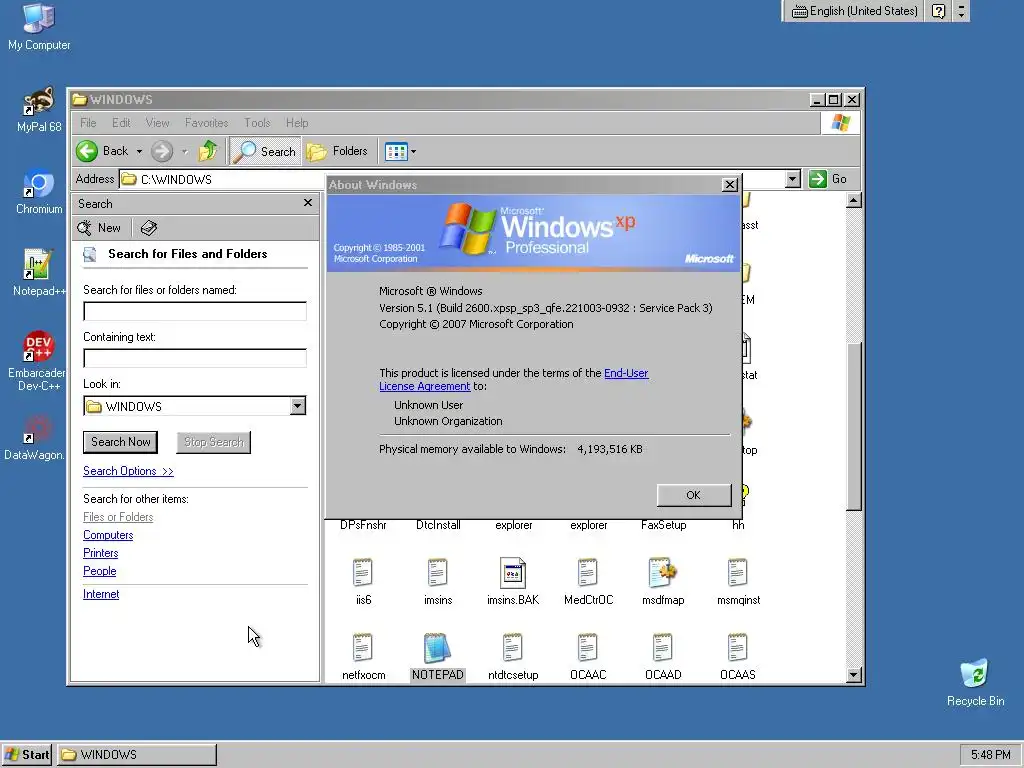Click English (United States) language indicator
The height and width of the screenshot is (768, 1024).
coord(854,10)
